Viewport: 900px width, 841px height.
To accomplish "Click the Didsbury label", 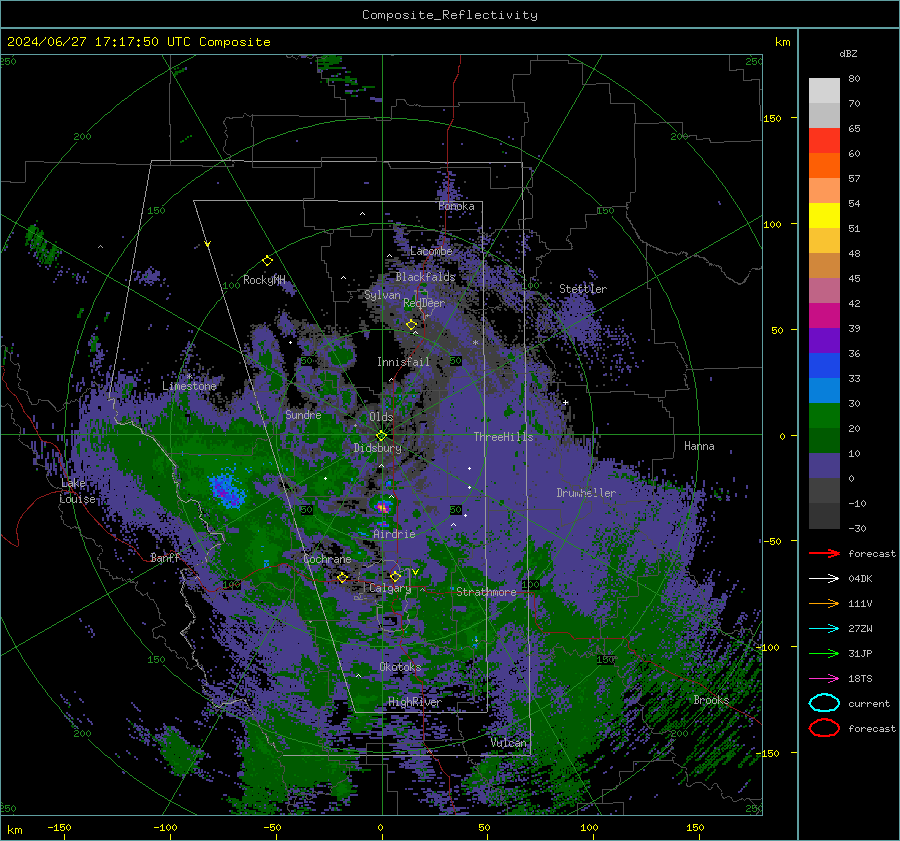I will pos(378,448).
